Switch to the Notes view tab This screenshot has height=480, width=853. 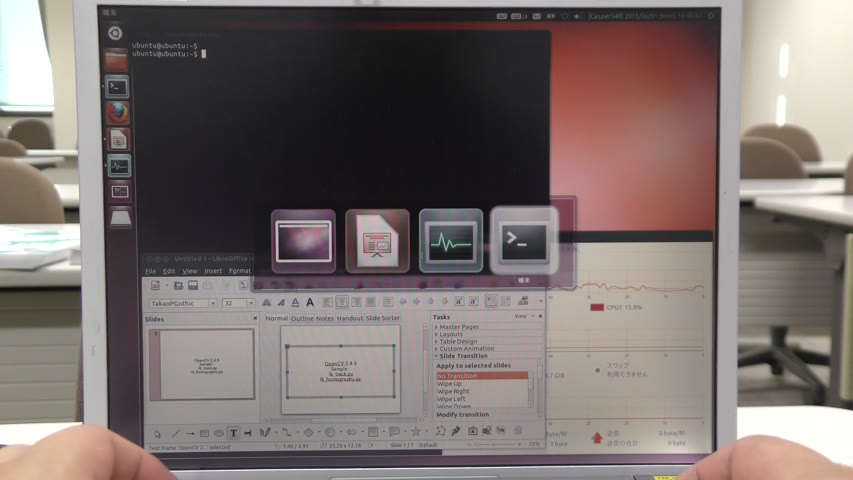click(325, 318)
